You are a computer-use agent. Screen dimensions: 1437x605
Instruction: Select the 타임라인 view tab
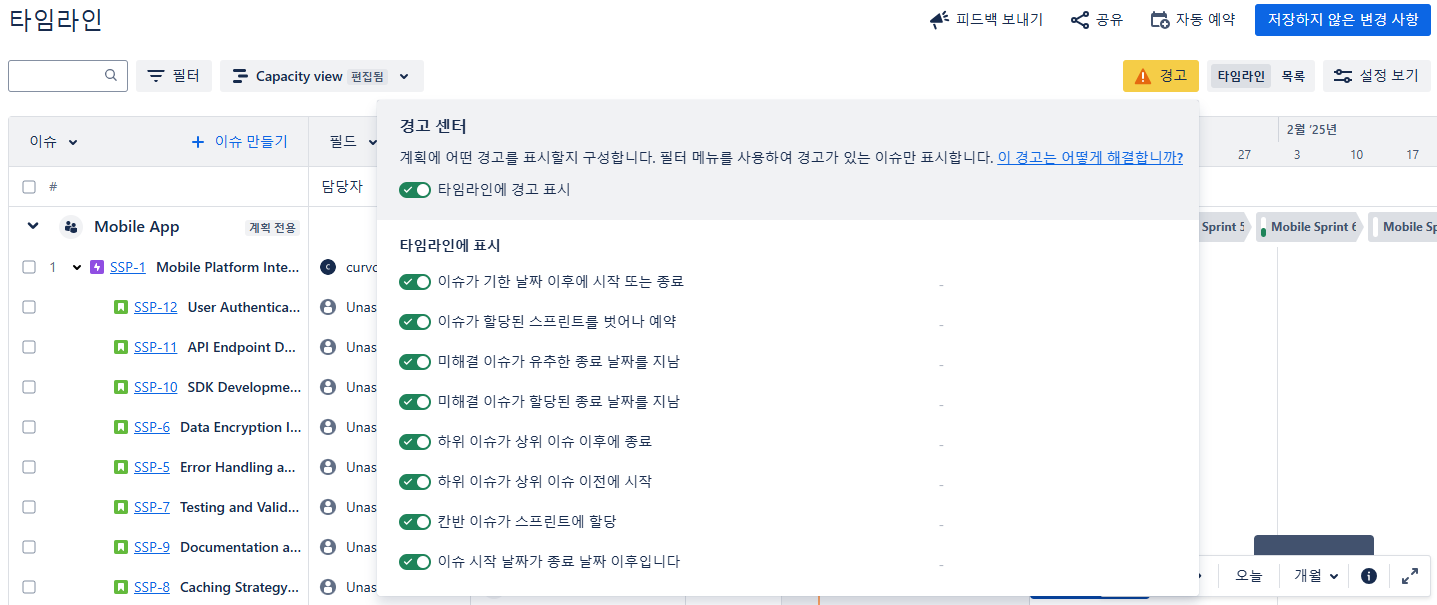[1241, 76]
